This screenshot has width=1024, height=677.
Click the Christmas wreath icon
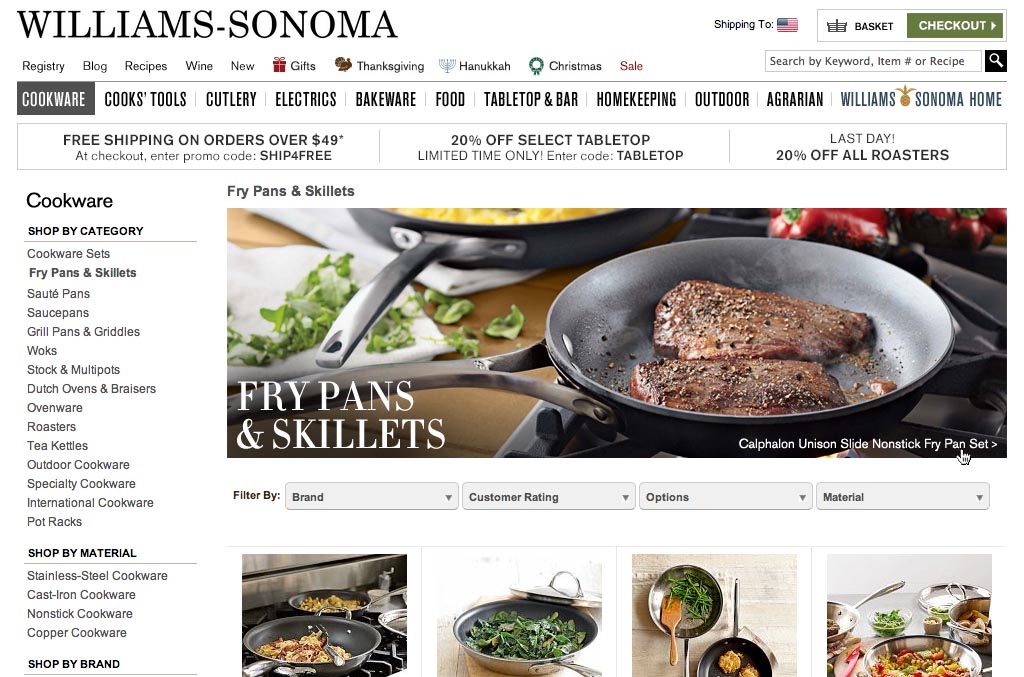point(536,65)
